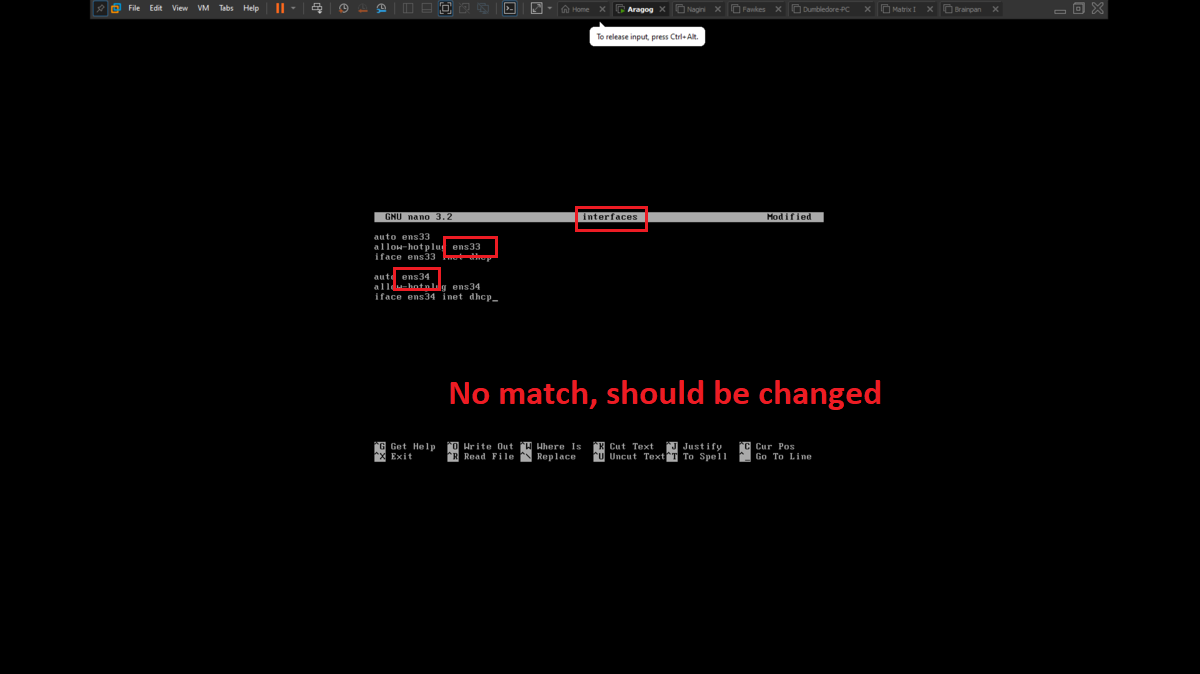The width and height of the screenshot is (1200, 674).
Task: Switch to the Nagini tab
Action: pos(699,9)
